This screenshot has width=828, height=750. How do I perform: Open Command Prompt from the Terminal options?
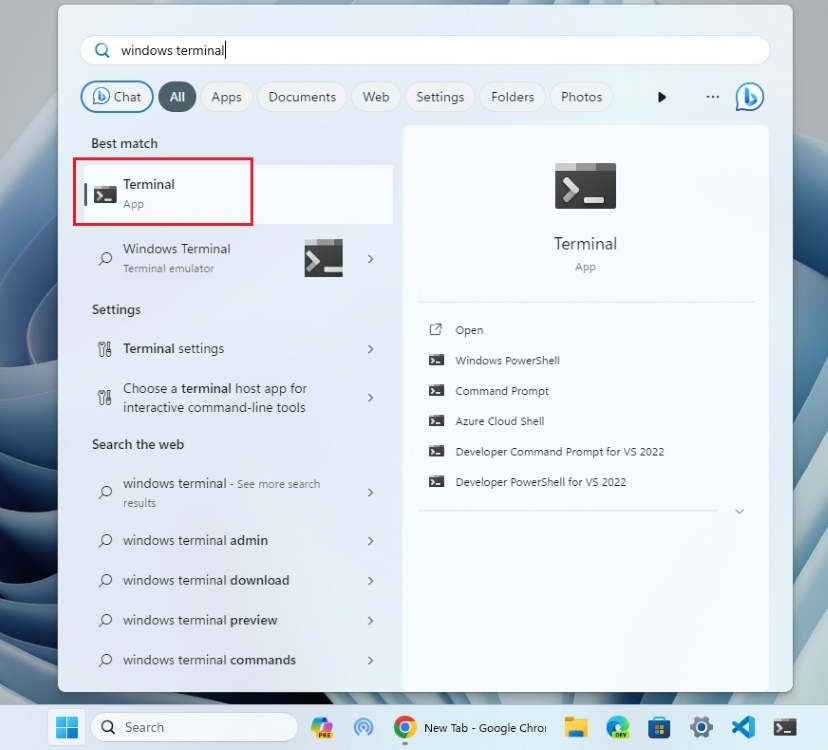[x=501, y=391]
